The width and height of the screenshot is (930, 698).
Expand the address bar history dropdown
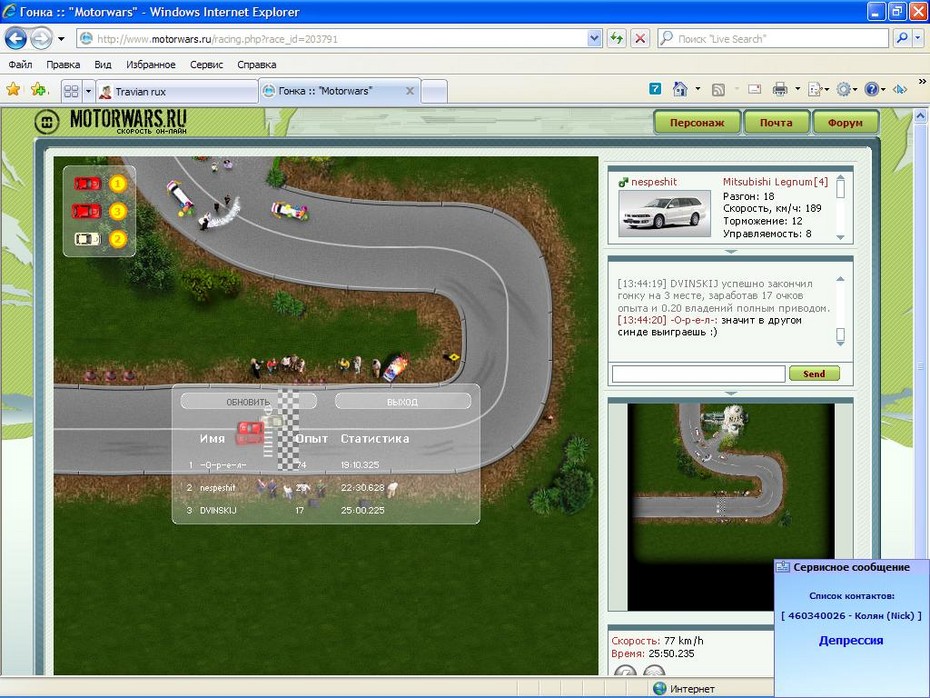(594, 39)
